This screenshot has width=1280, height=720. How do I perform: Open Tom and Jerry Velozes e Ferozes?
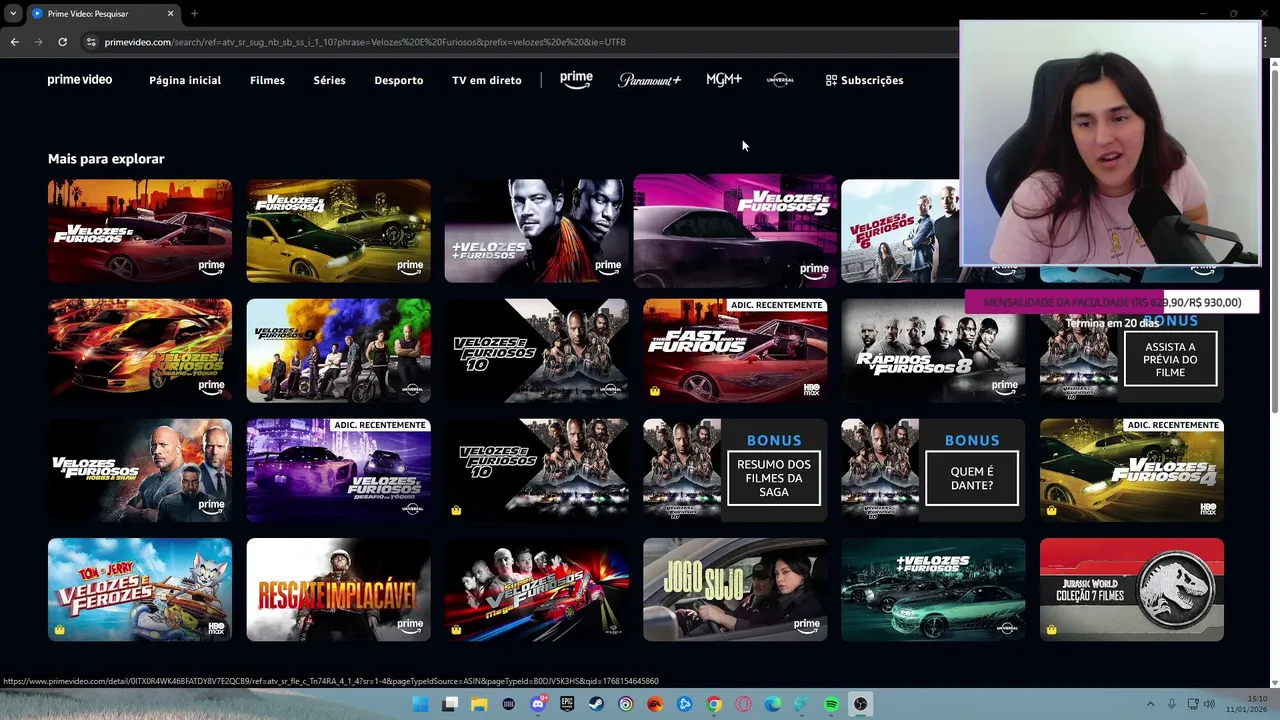pos(140,590)
